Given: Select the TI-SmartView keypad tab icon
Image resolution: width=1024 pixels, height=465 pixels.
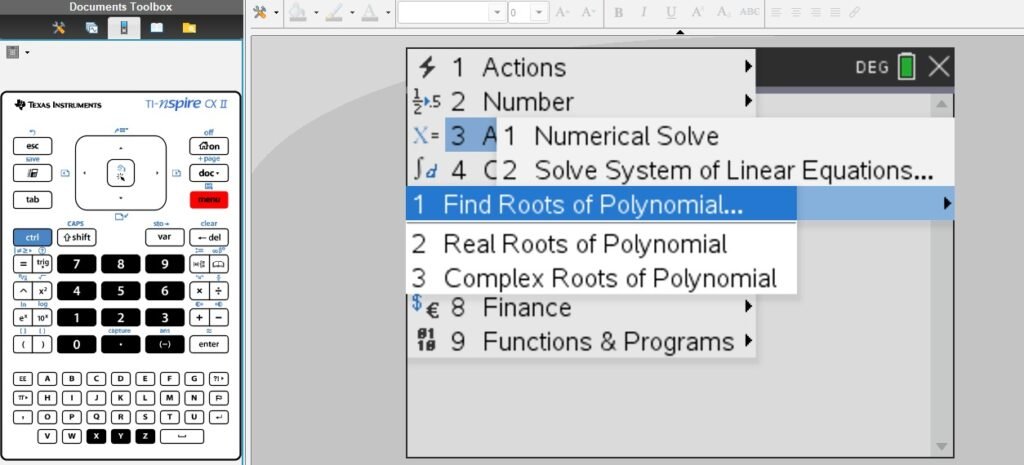Looking at the screenshot, I should [x=124, y=27].
